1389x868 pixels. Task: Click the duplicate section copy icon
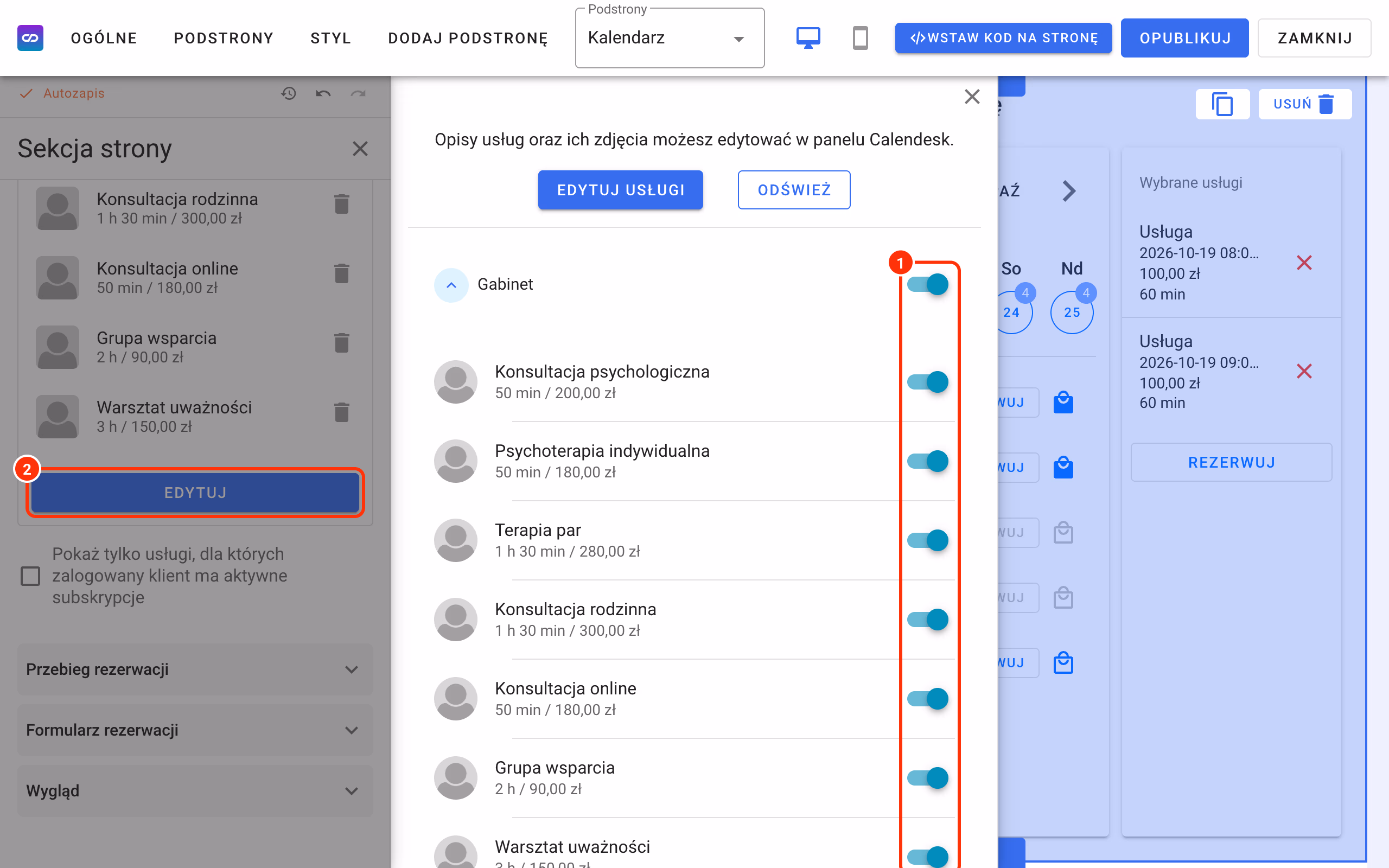1222,104
